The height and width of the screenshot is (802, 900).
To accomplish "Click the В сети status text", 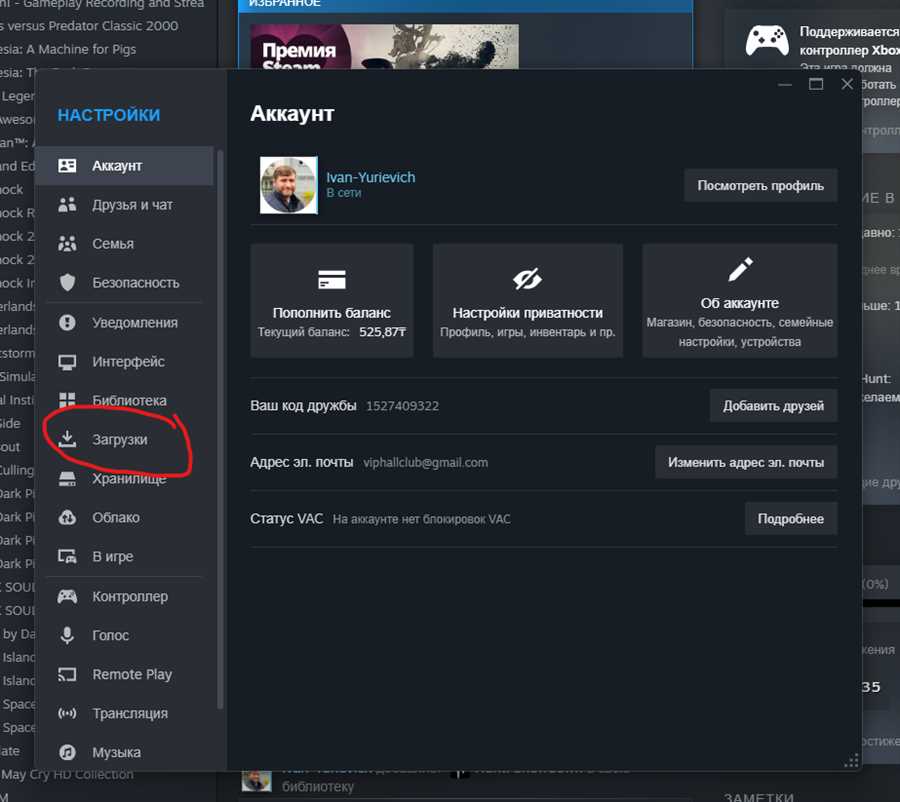I will click(344, 193).
